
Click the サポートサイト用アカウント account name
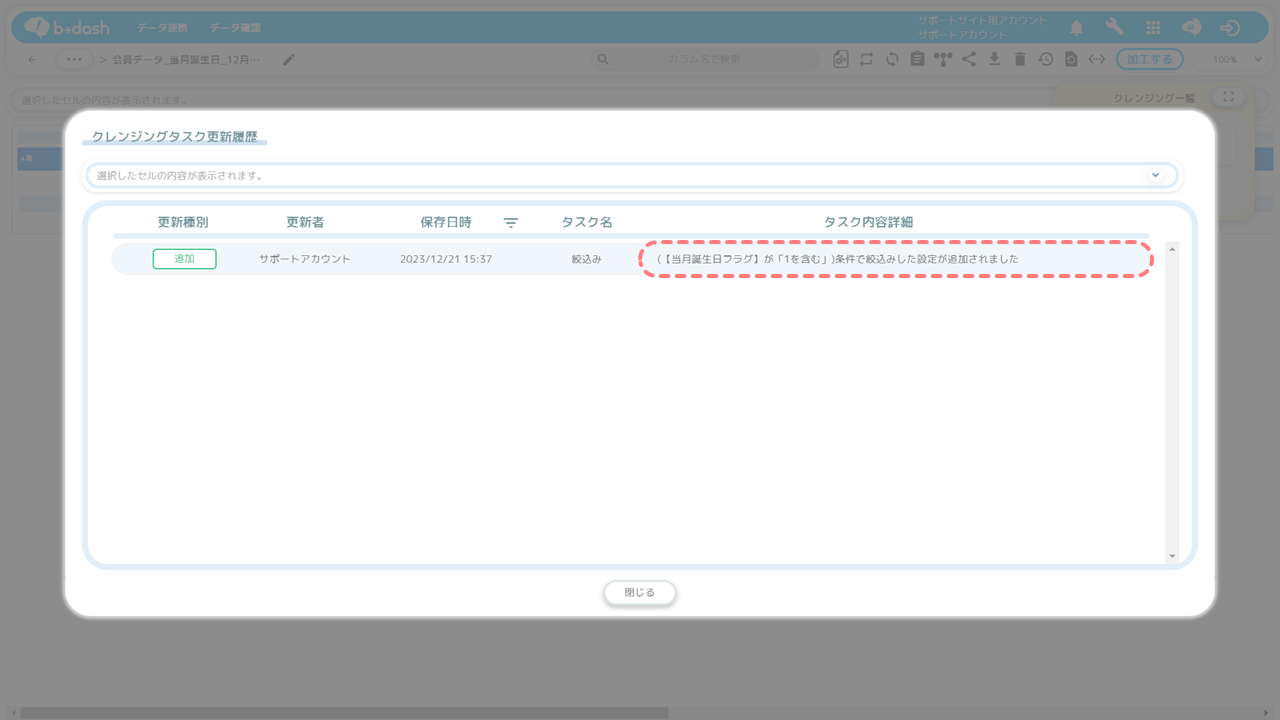click(982, 20)
